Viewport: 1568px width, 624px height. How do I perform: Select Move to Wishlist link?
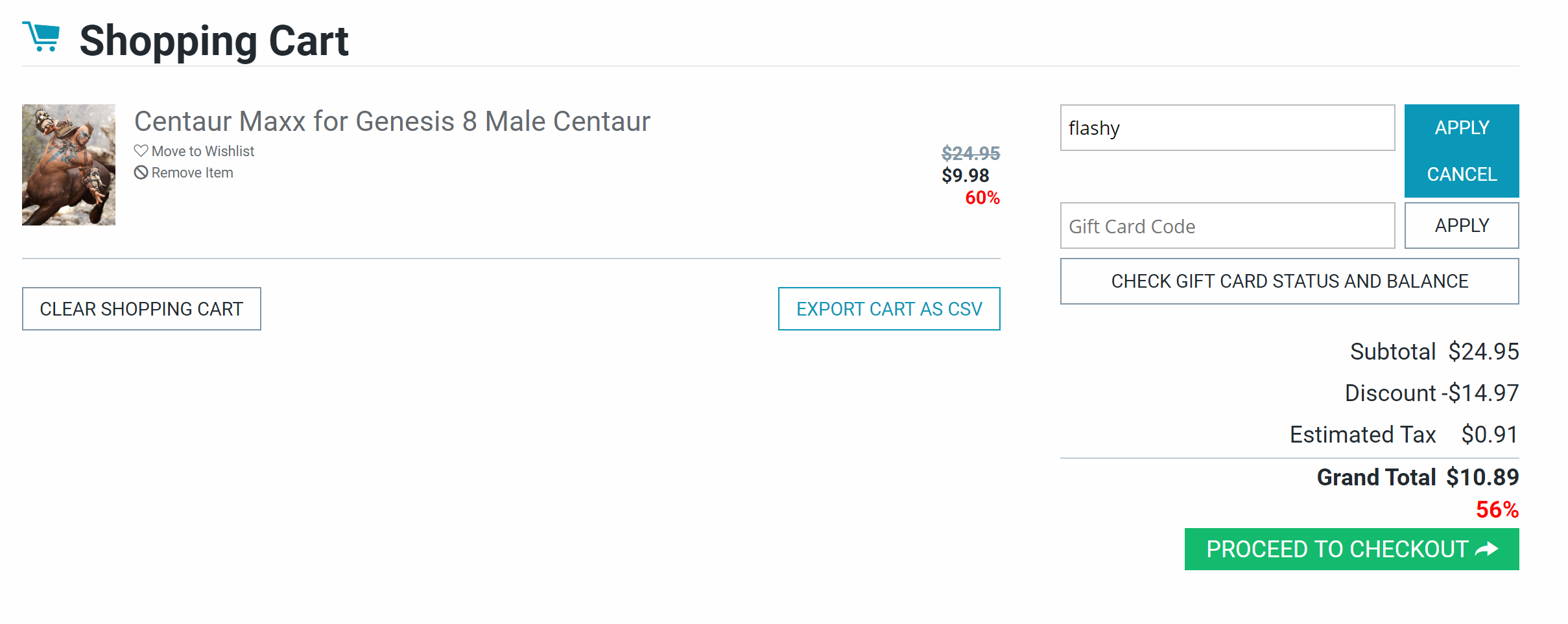click(x=202, y=151)
